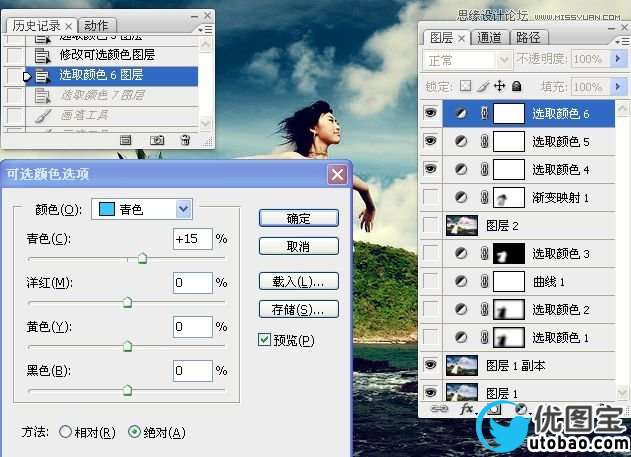Click the 载入(L)... button
Screen dimensions: 631x457
tap(299, 282)
